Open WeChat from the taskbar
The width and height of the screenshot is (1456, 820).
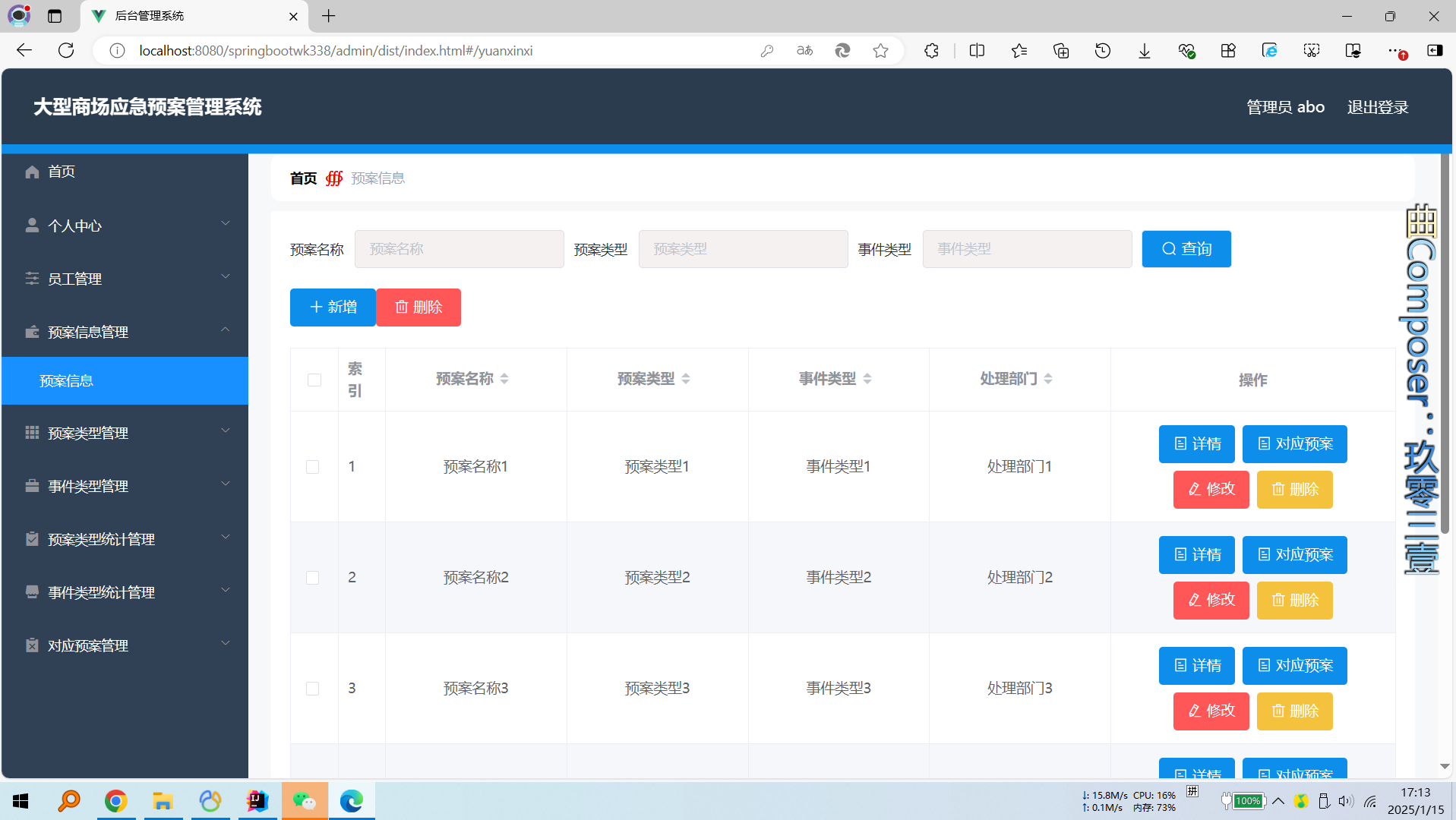pyautogui.click(x=305, y=801)
